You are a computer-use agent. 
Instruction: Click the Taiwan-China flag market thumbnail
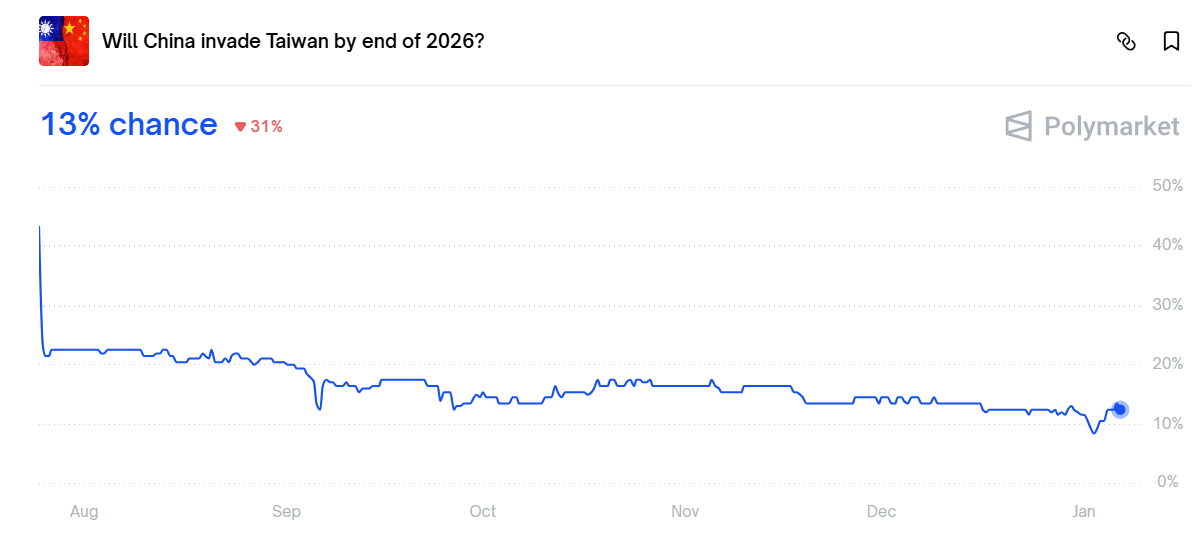point(64,41)
